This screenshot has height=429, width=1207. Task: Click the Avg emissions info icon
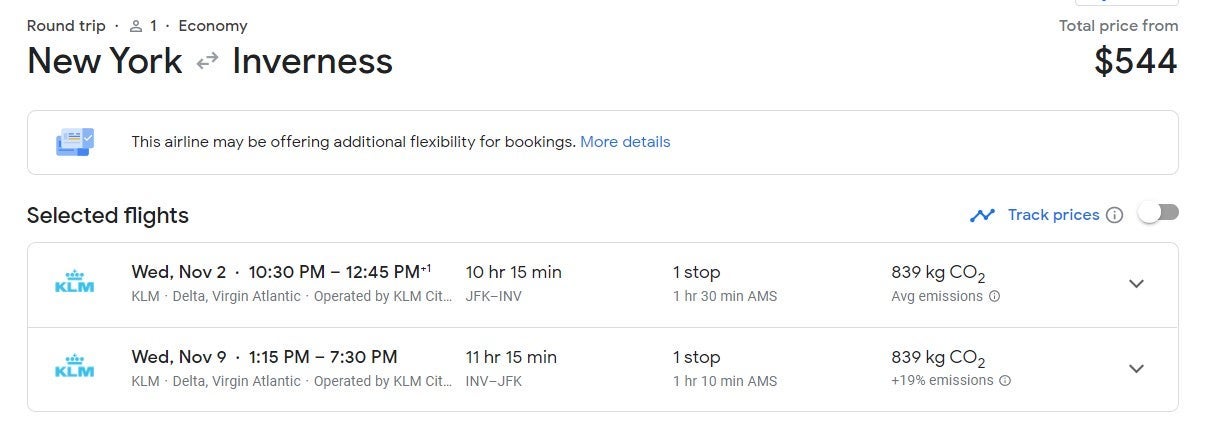pyautogui.click(x=994, y=297)
